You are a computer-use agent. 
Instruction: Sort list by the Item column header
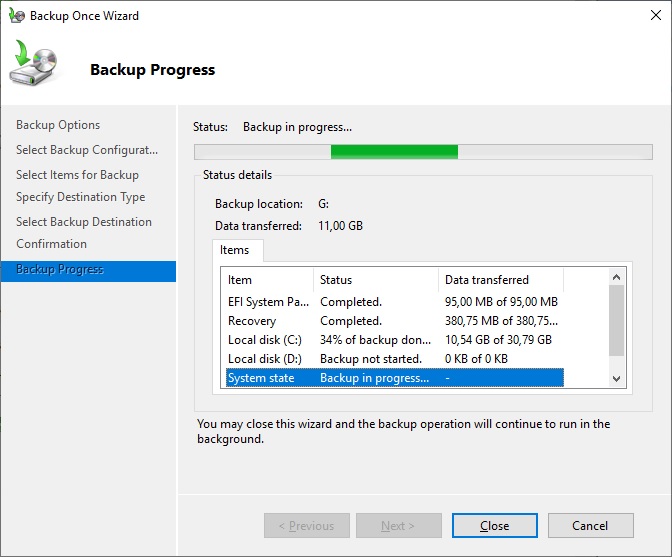click(x=267, y=280)
